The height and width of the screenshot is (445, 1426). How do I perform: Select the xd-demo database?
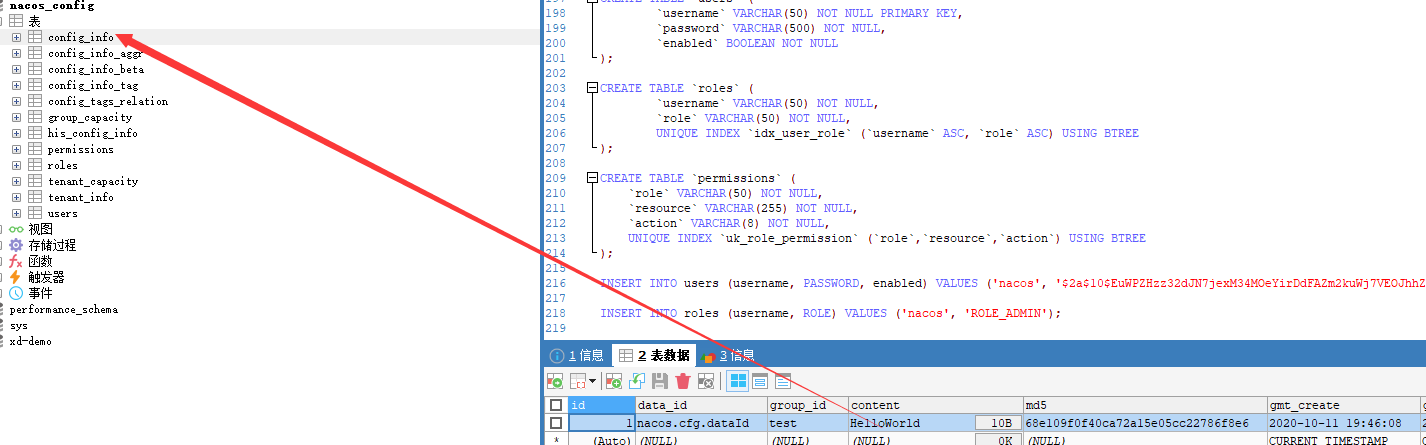tap(31, 341)
